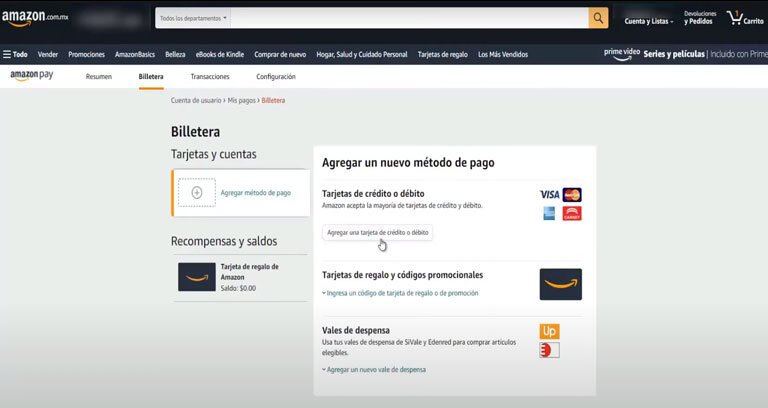Viewport: 768px width, 408px height.
Task: Open Todos los departamentos dropdown
Action: (x=193, y=18)
